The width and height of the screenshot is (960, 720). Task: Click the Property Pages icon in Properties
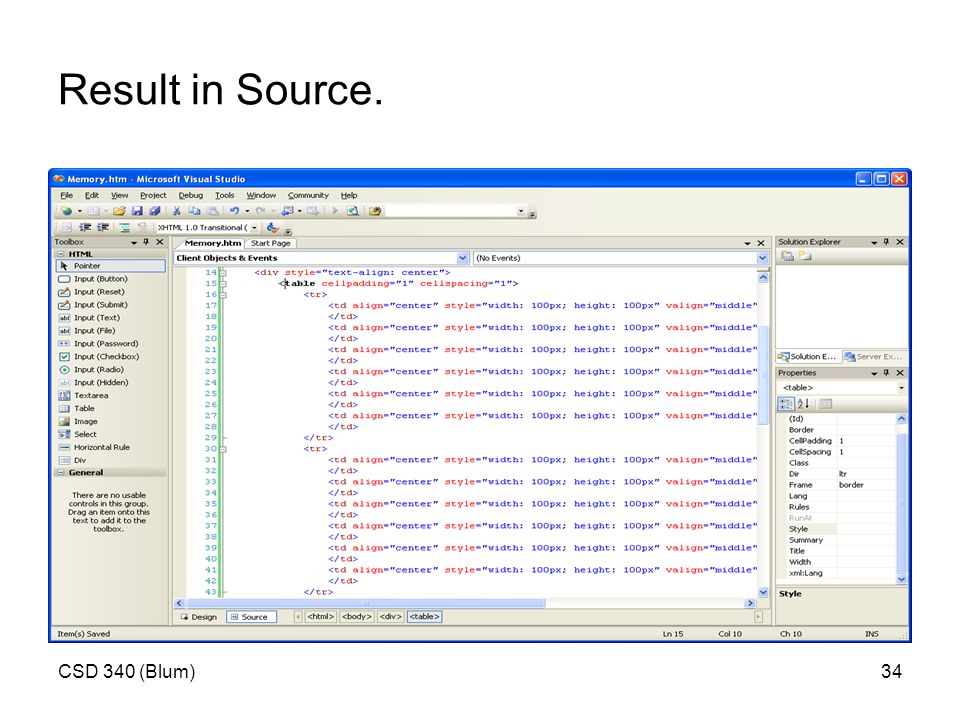pos(825,403)
